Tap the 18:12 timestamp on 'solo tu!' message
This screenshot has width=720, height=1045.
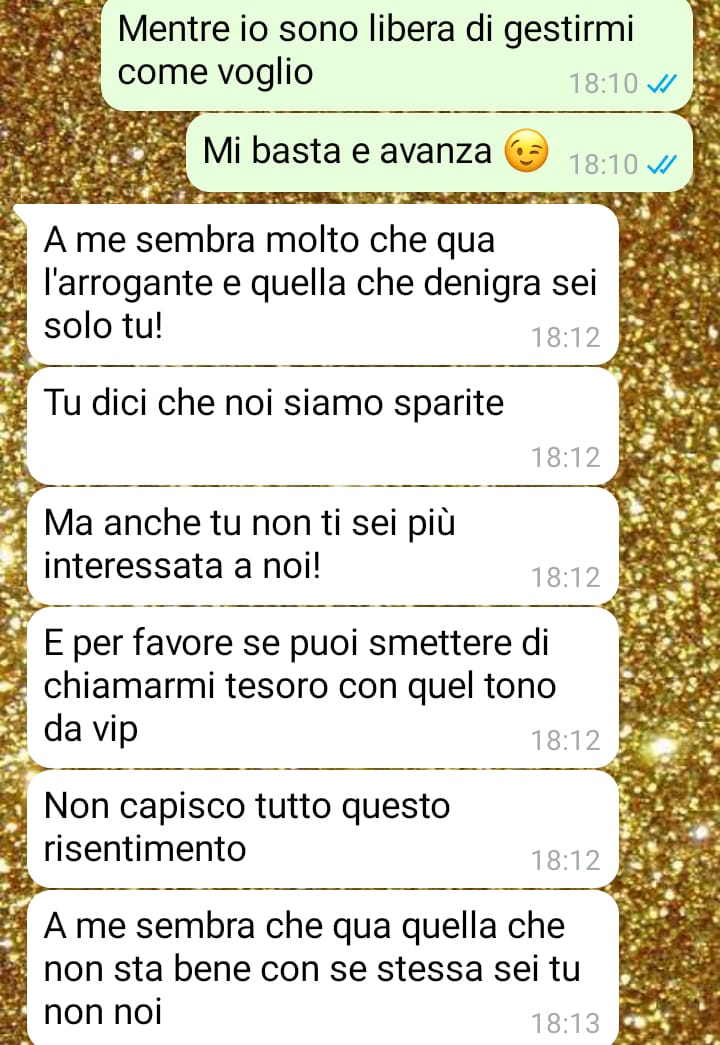click(x=565, y=337)
